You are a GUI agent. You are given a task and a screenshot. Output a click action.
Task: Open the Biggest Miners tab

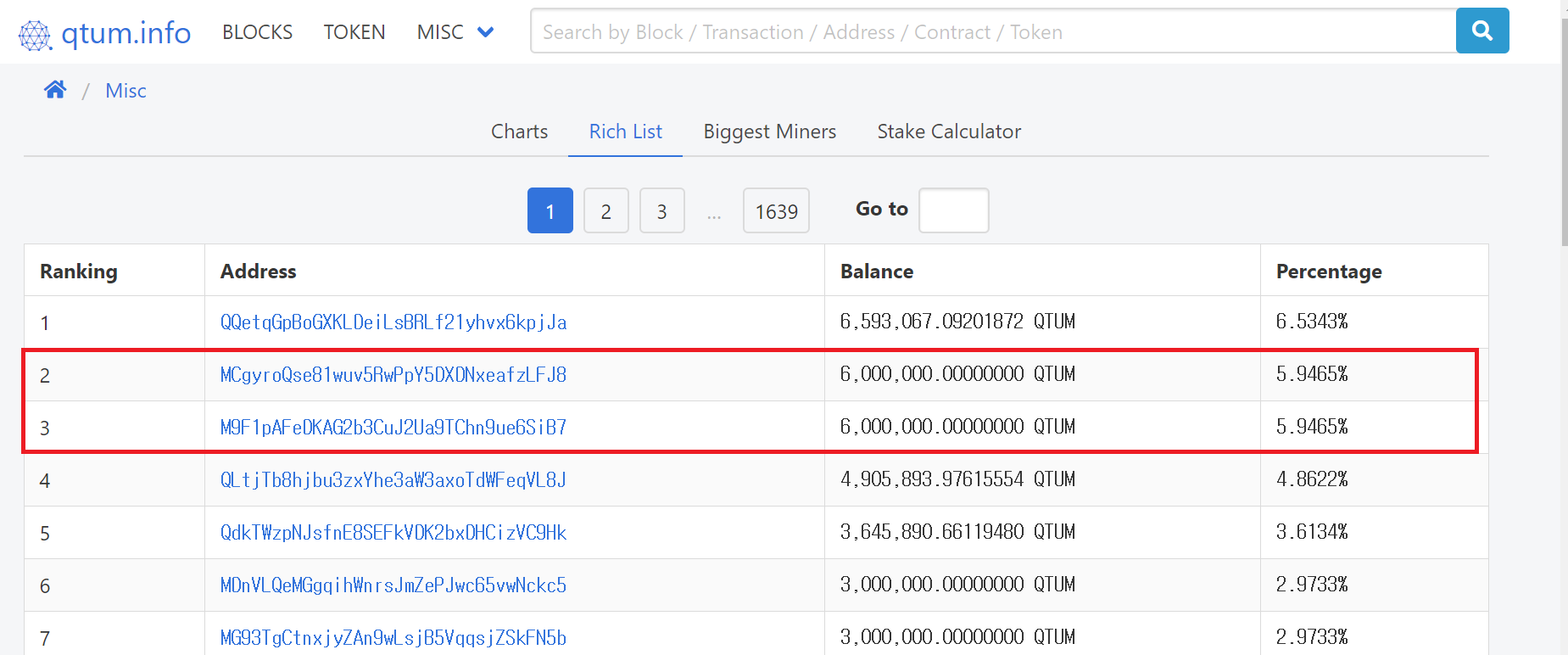(769, 132)
